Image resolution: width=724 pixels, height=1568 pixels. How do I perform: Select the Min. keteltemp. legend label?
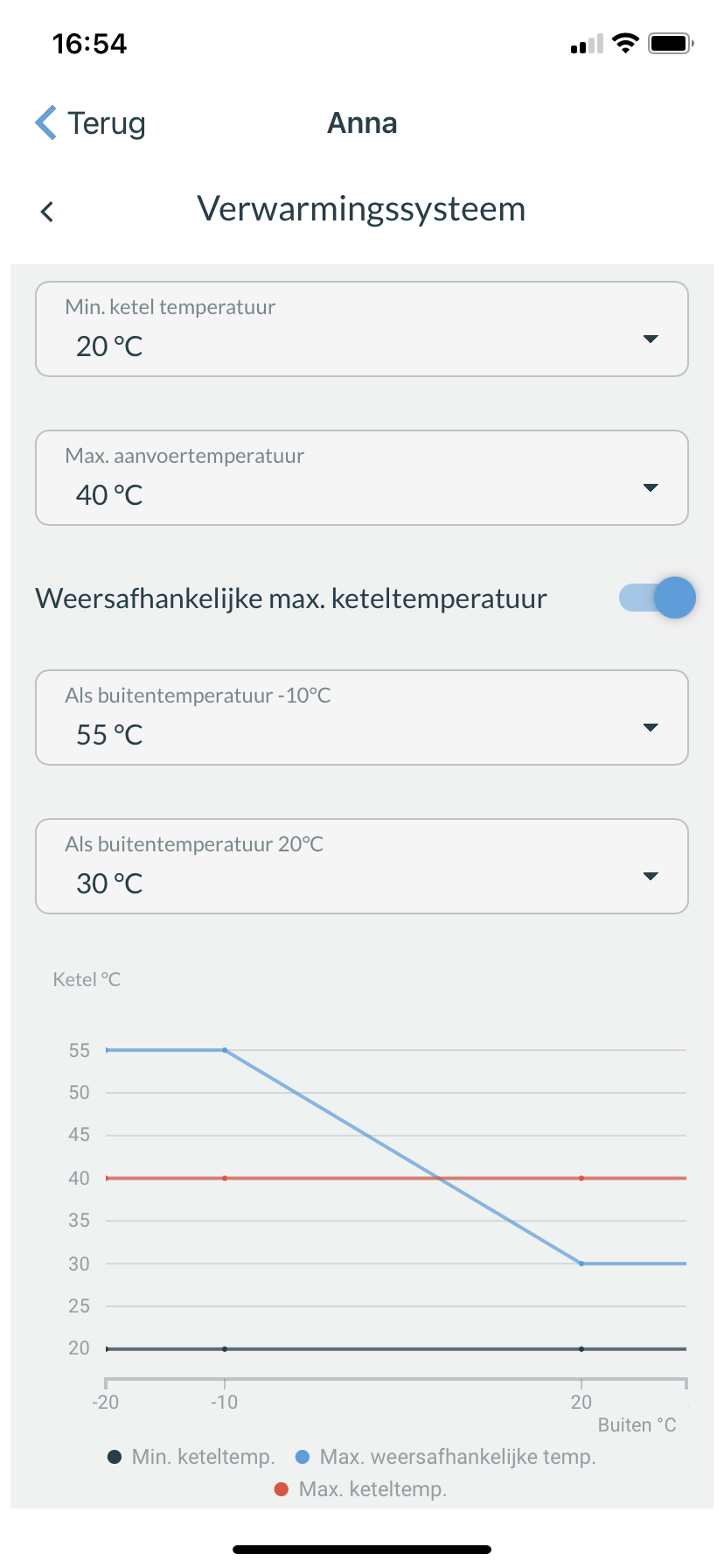pos(203,1457)
